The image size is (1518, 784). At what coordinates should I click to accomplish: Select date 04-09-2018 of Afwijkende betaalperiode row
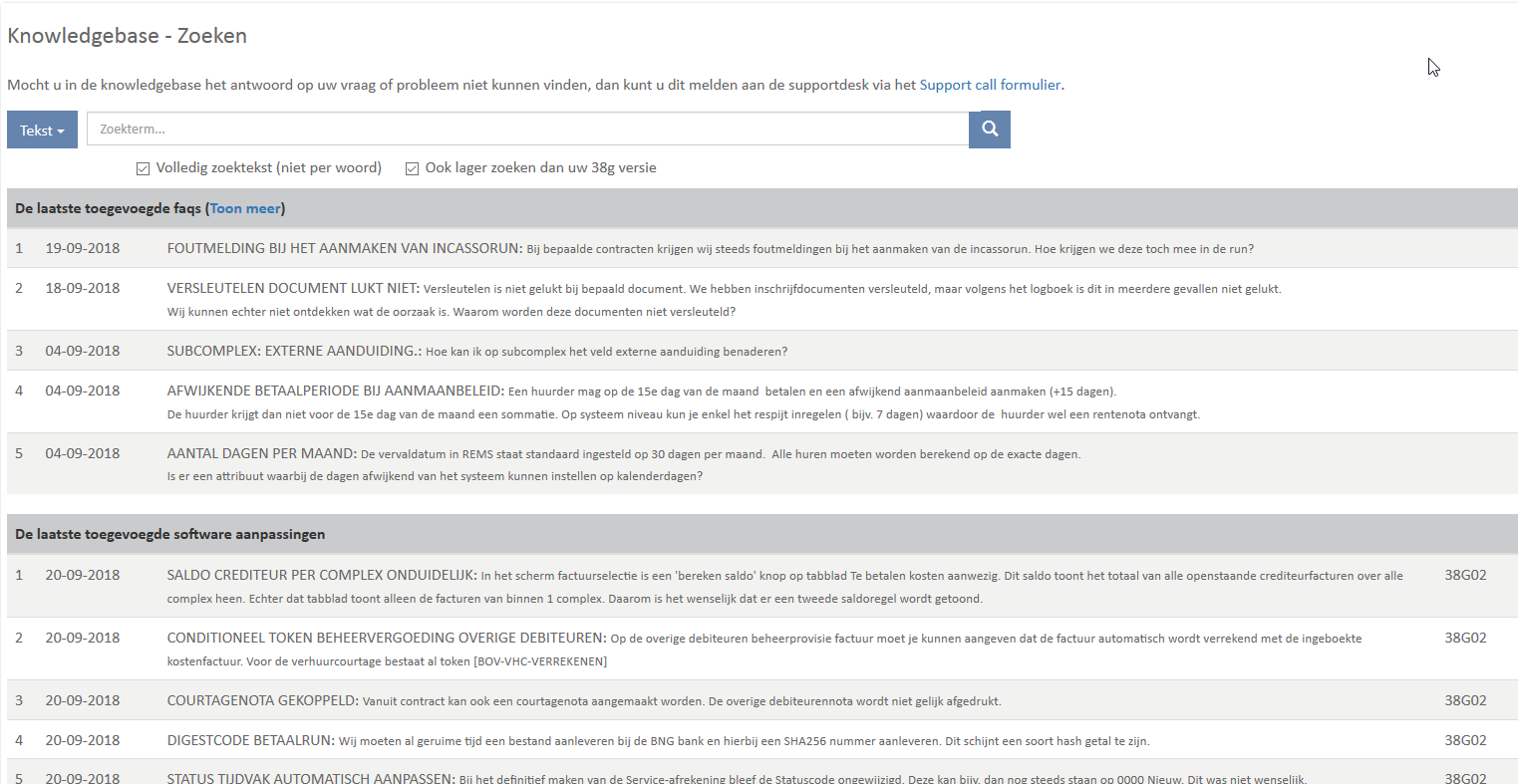click(x=83, y=391)
